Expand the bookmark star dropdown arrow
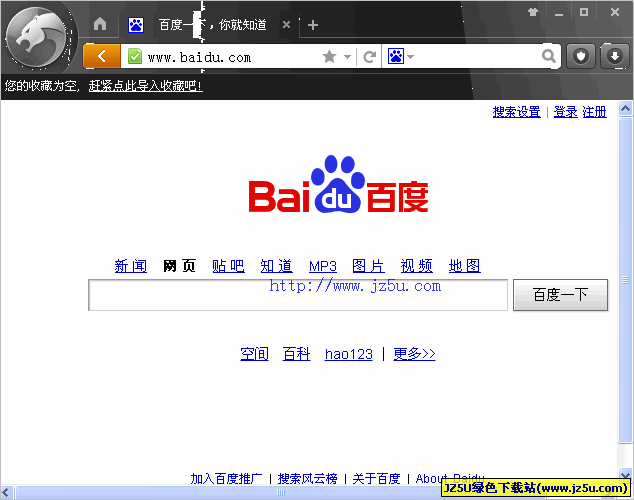Screen dimensions: 634x500 (347, 57)
